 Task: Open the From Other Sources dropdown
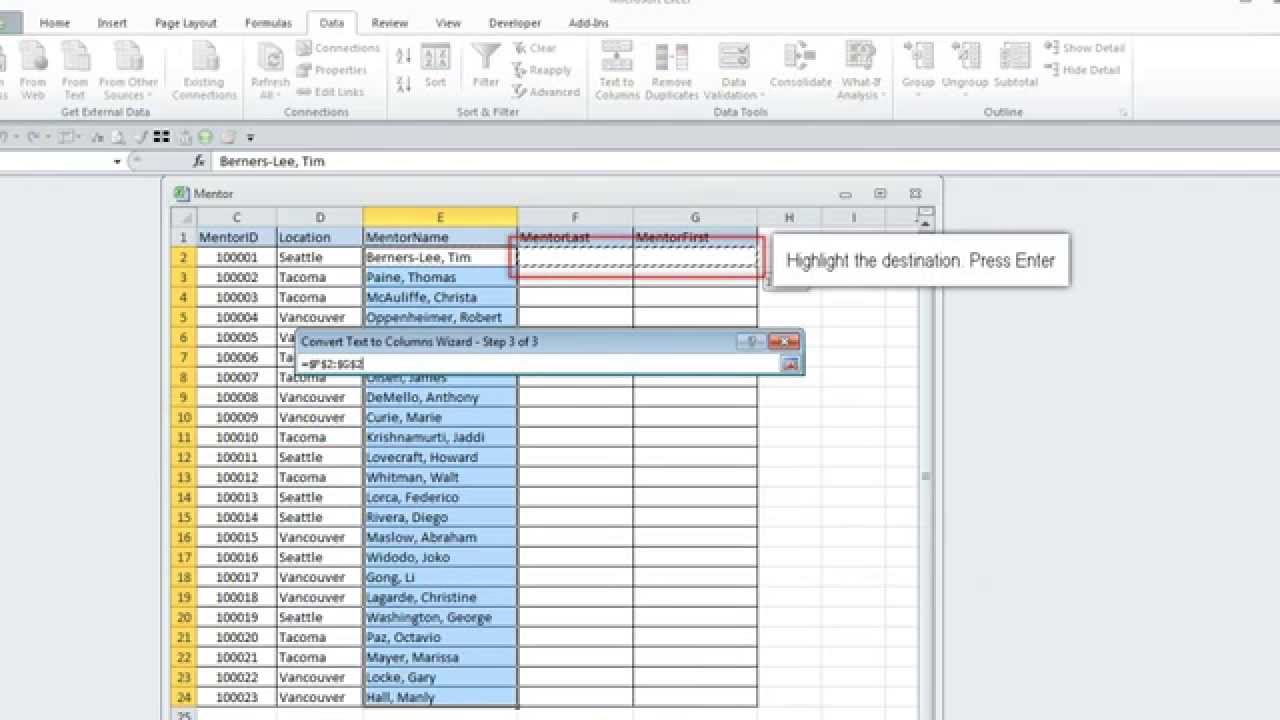pyautogui.click(x=128, y=70)
